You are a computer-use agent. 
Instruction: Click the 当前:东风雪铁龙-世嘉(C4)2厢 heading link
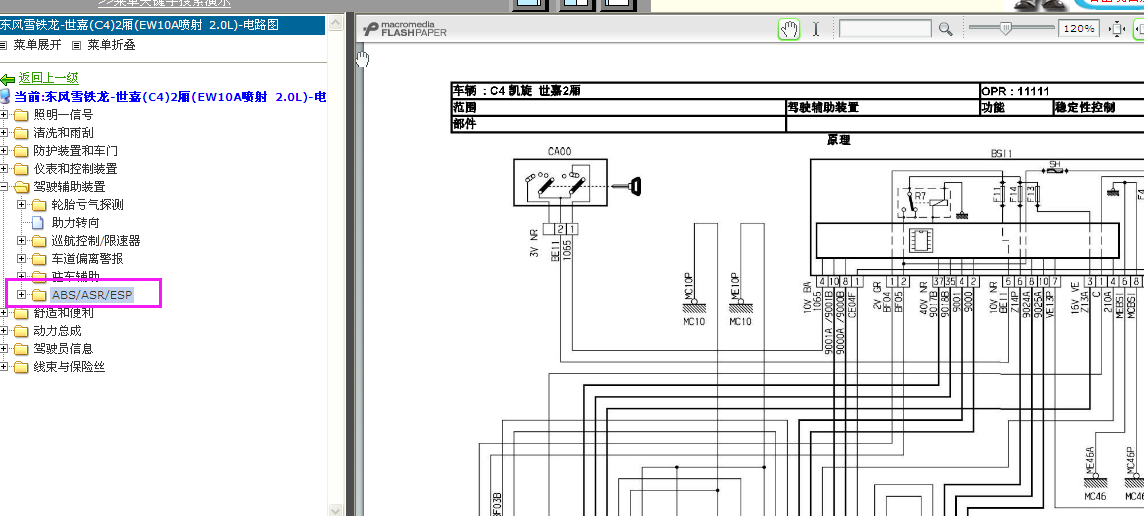(x=170, y=96)
